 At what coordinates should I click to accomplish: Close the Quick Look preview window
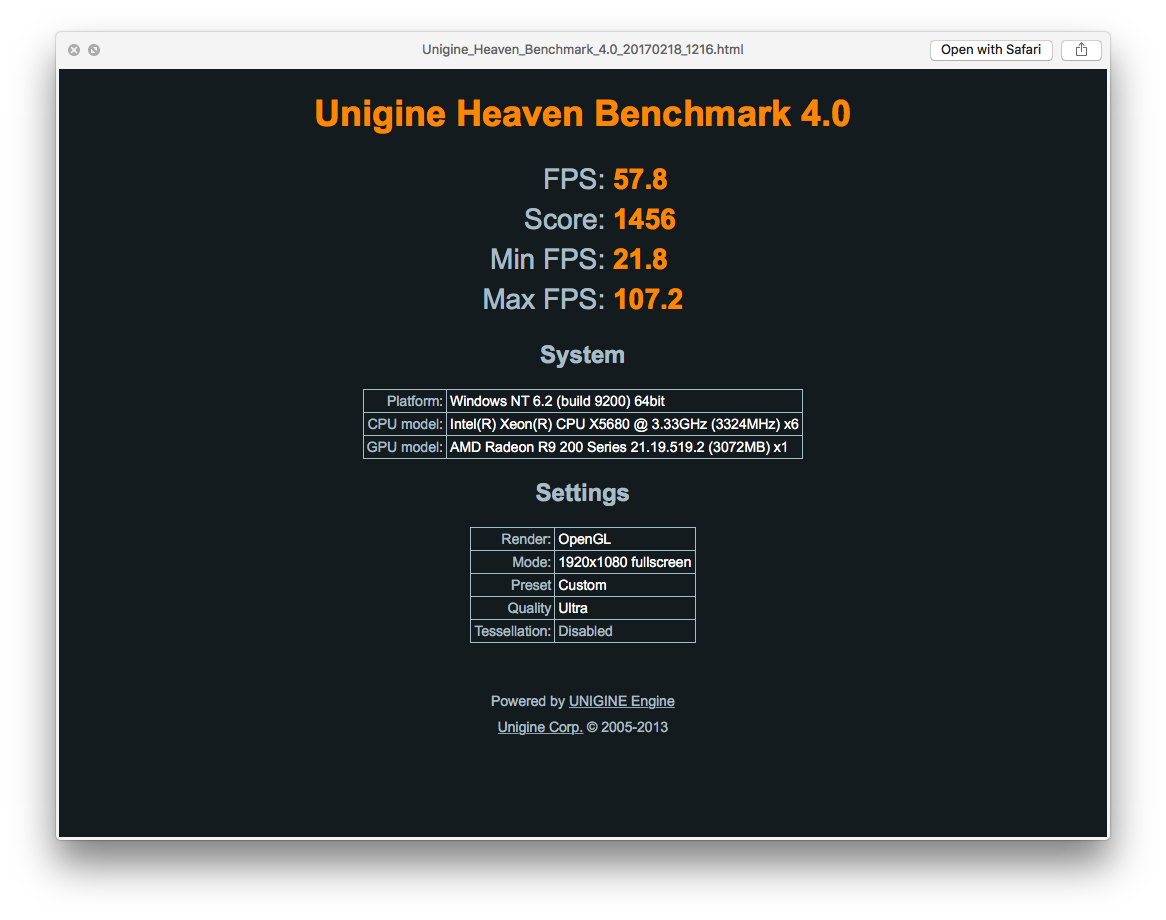74,50
